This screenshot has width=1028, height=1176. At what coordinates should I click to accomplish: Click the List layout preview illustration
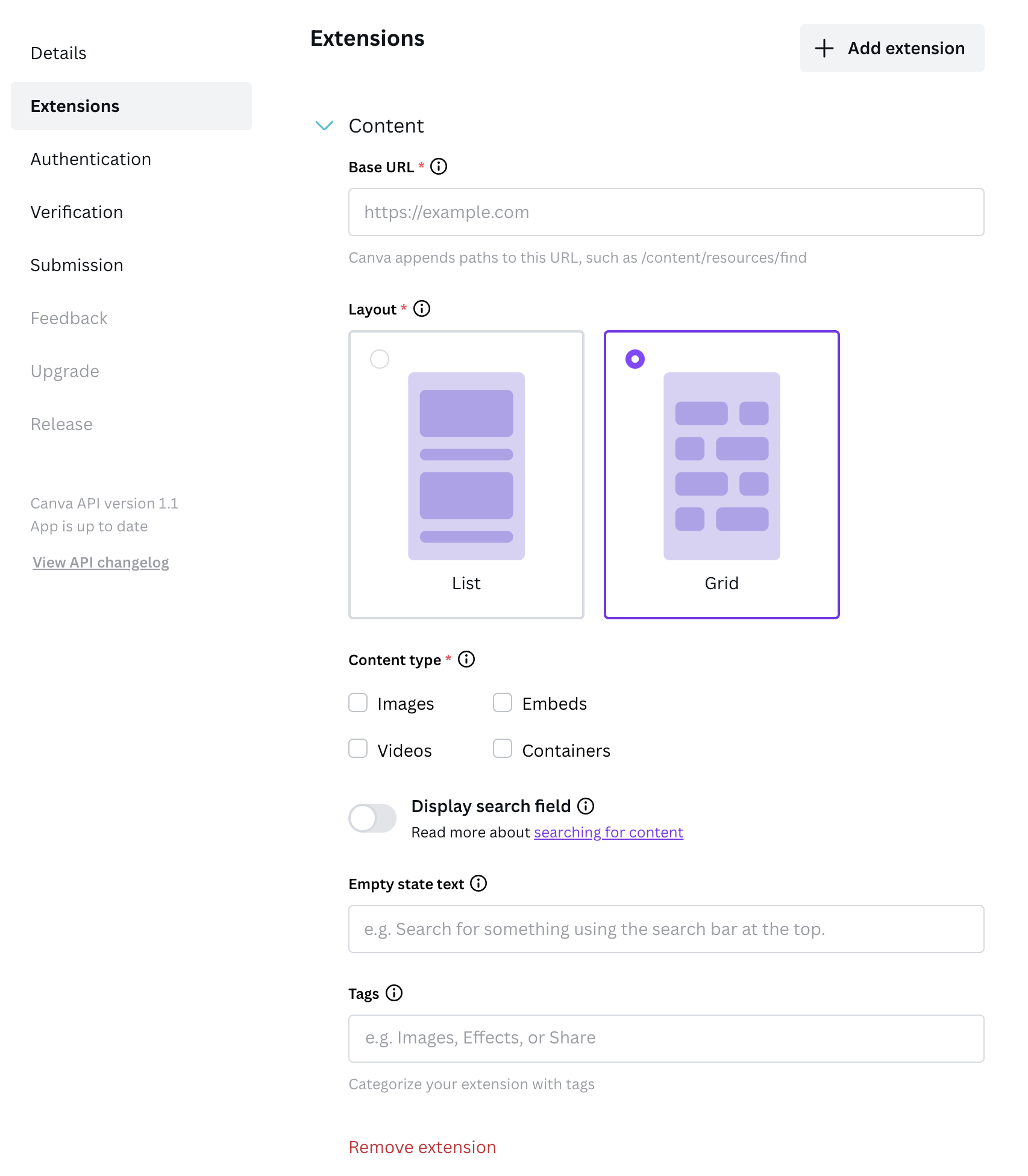click(466, 466)
